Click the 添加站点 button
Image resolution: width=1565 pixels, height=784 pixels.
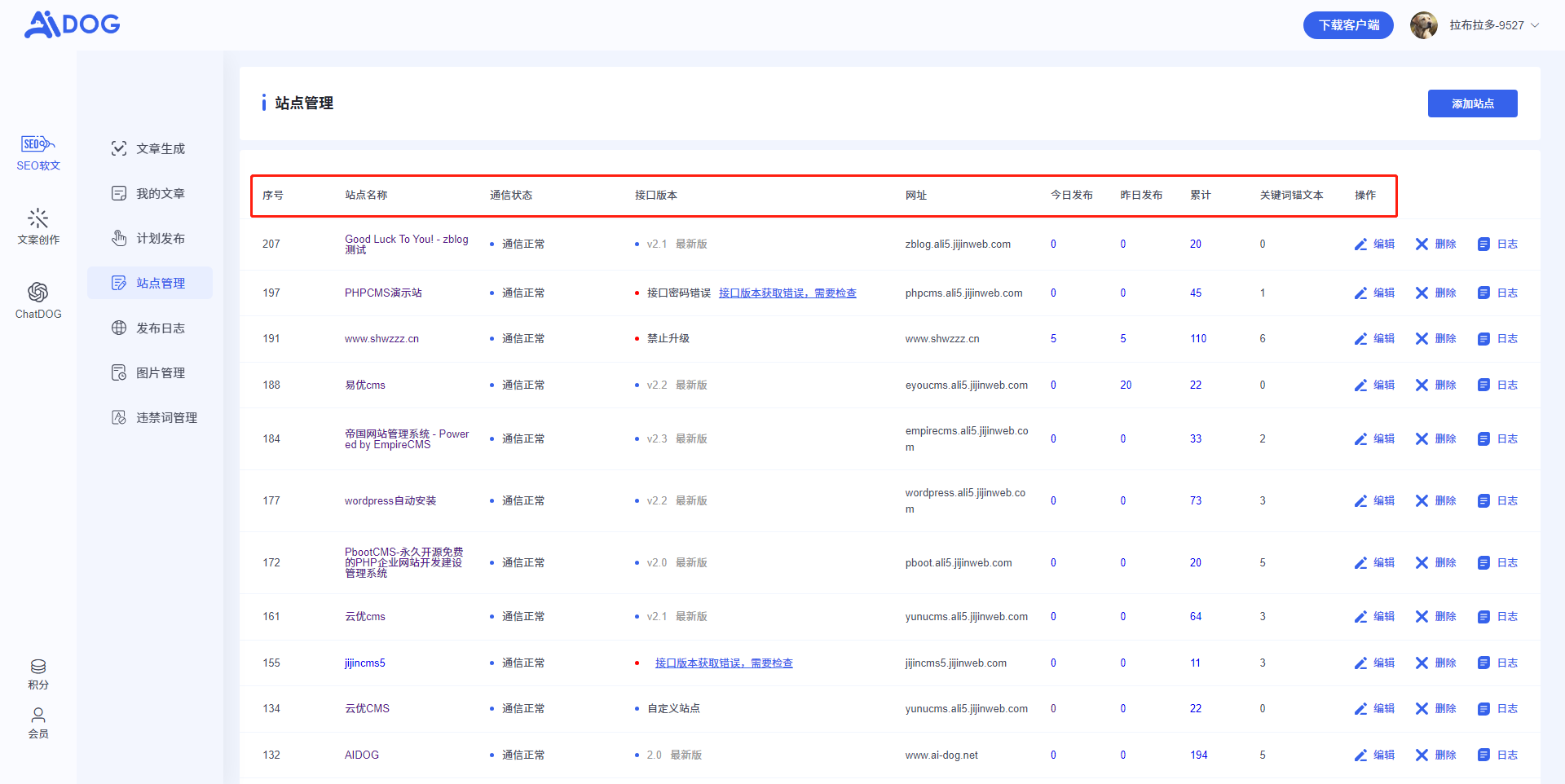pyautogui.click(x=1472, y=104)
